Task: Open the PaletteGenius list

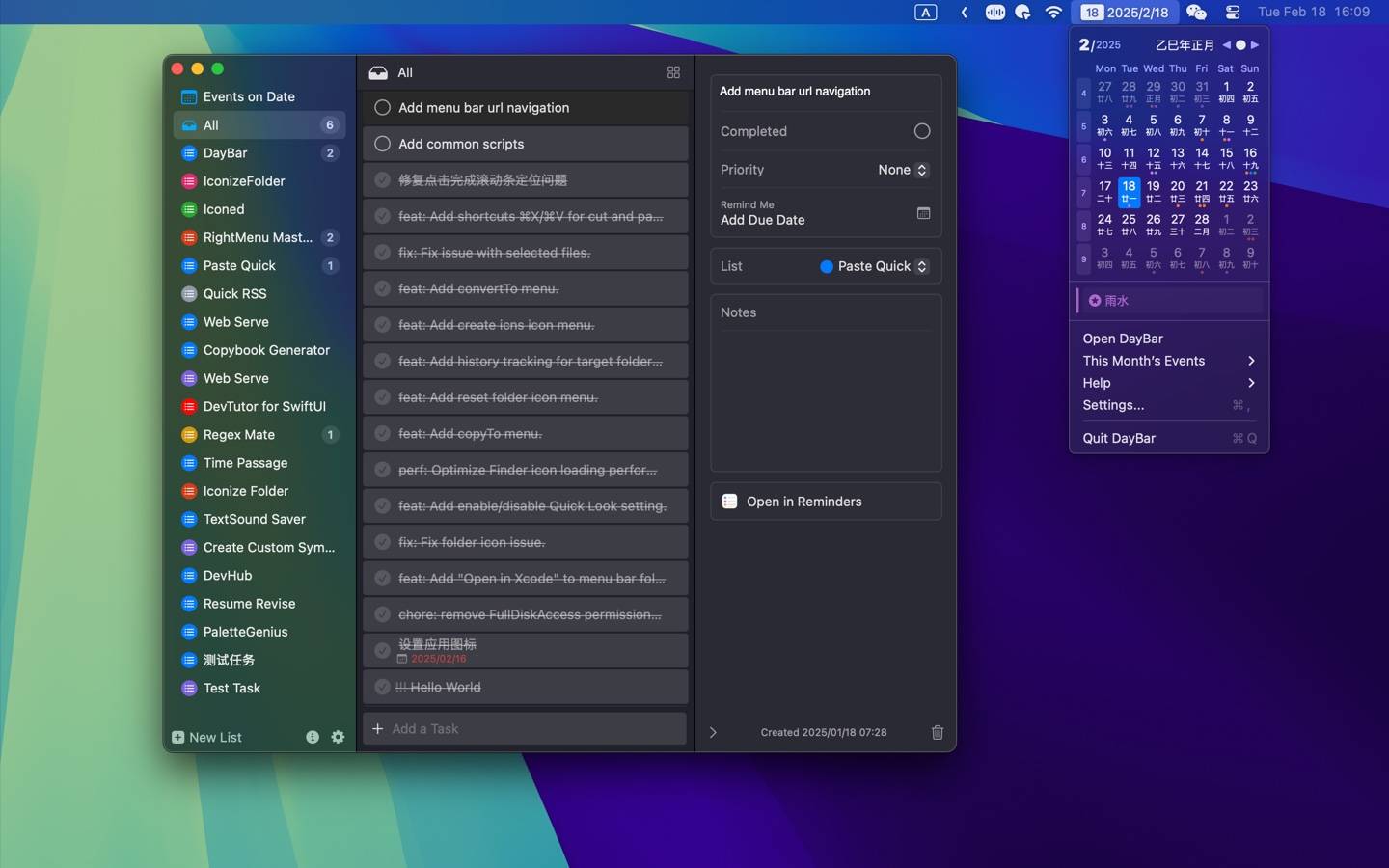Action: 259,633
